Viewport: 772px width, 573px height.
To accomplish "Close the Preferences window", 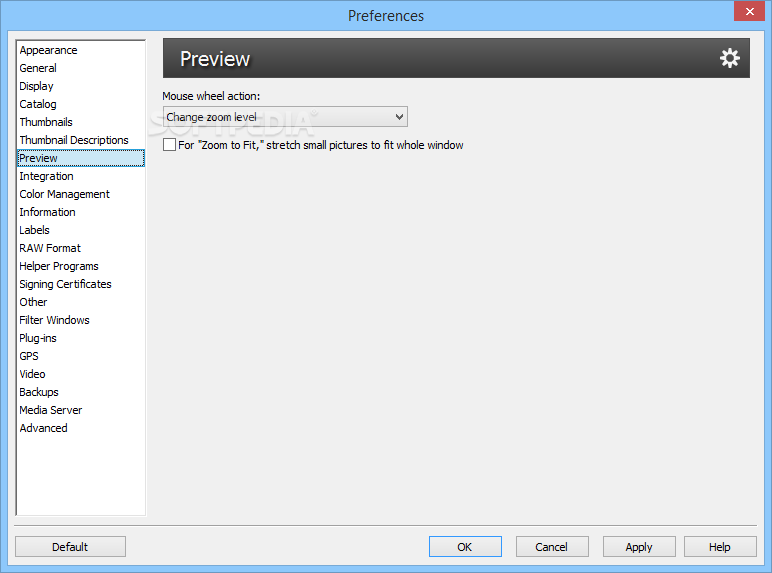I will (x=749, y=11).
